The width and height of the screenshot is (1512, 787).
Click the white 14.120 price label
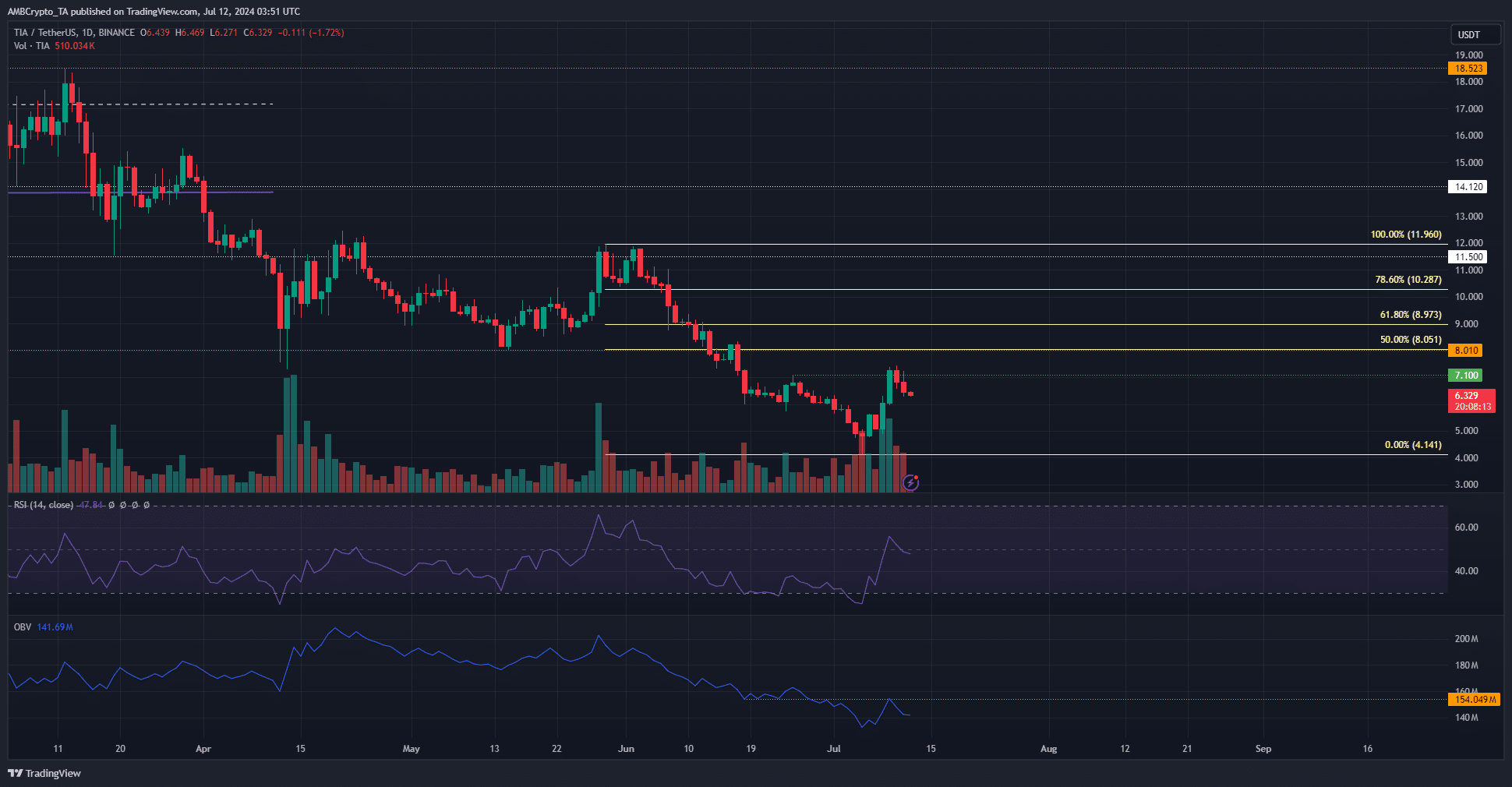(1468, 187)
